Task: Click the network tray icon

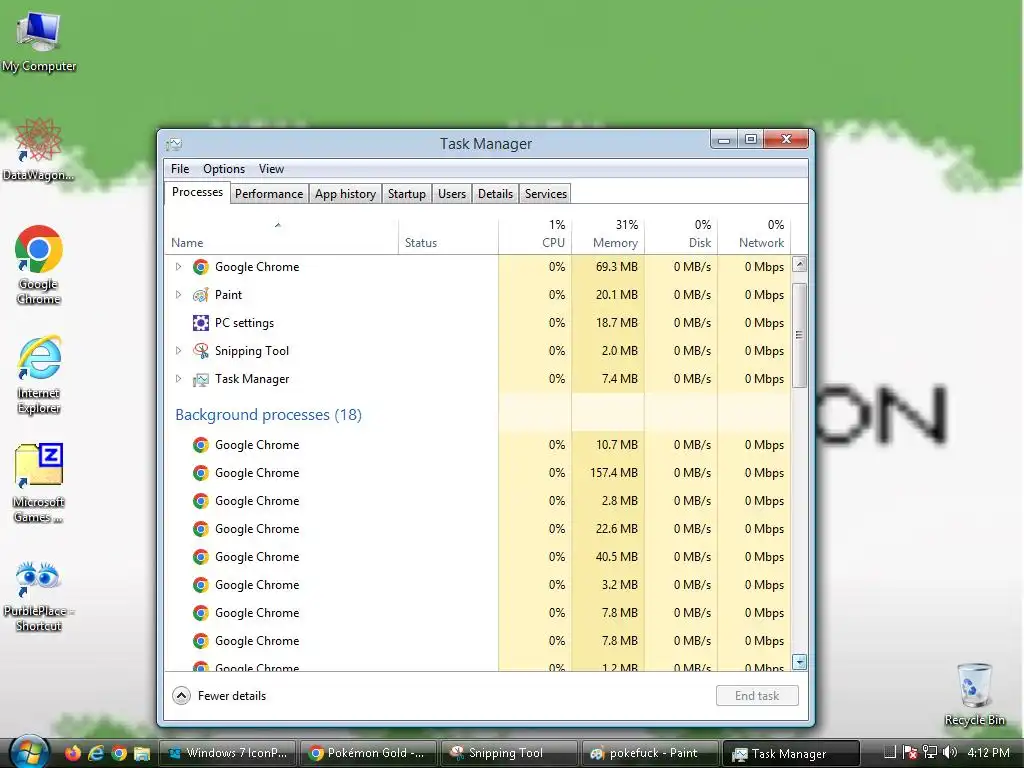Action: [930, 752]
